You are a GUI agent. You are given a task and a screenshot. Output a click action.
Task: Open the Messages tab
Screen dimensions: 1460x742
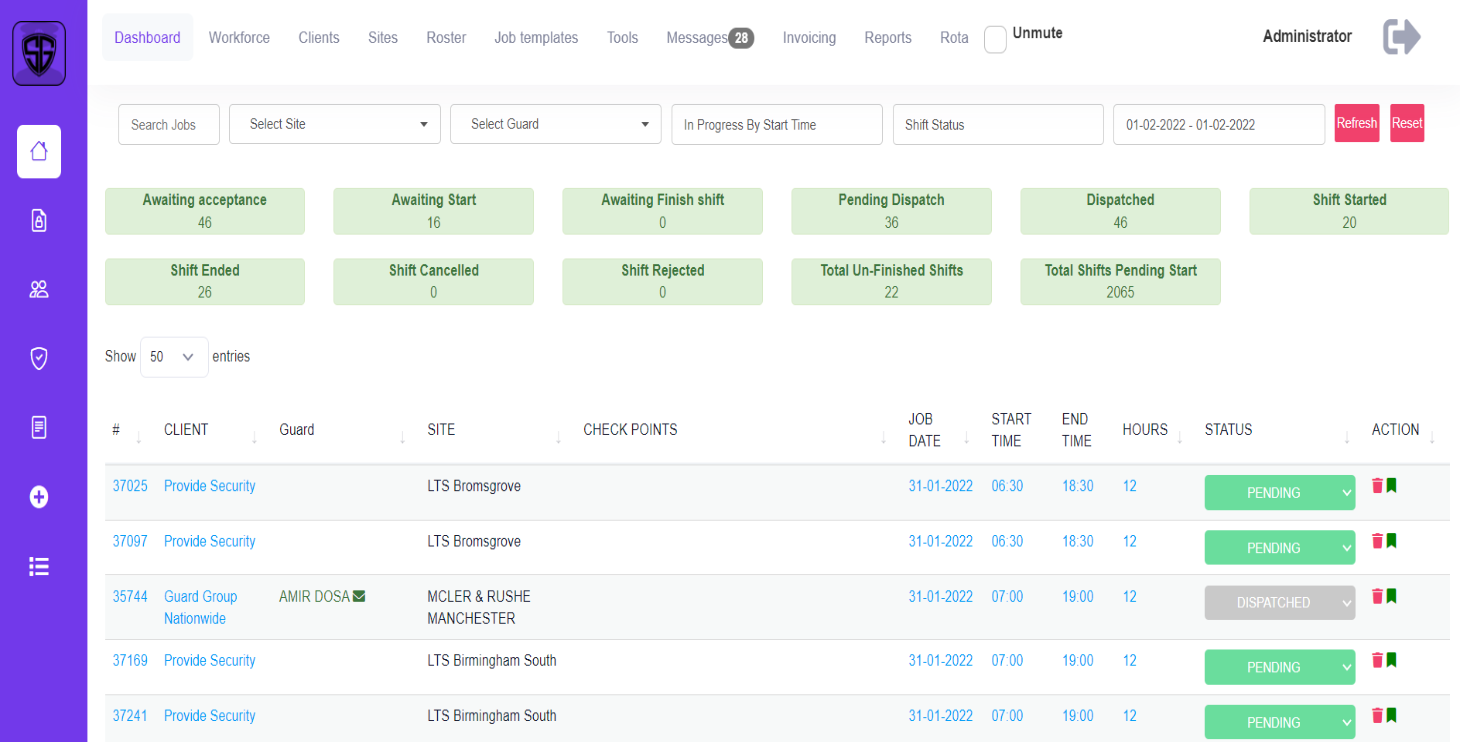(x=710, y=38)
